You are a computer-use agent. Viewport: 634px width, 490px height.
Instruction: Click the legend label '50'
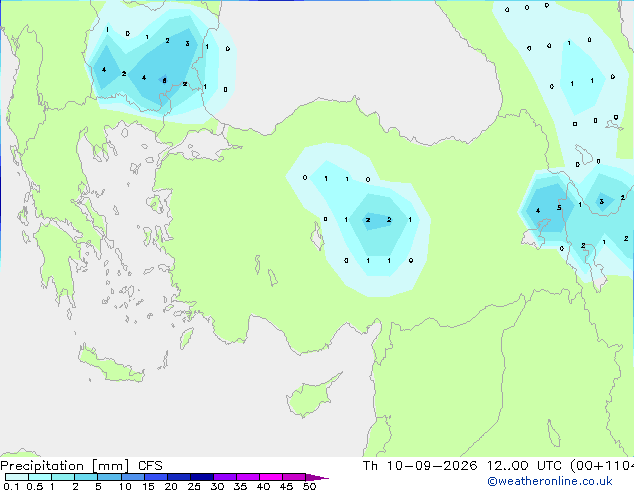pyautogui.click(x=309, y=486)
